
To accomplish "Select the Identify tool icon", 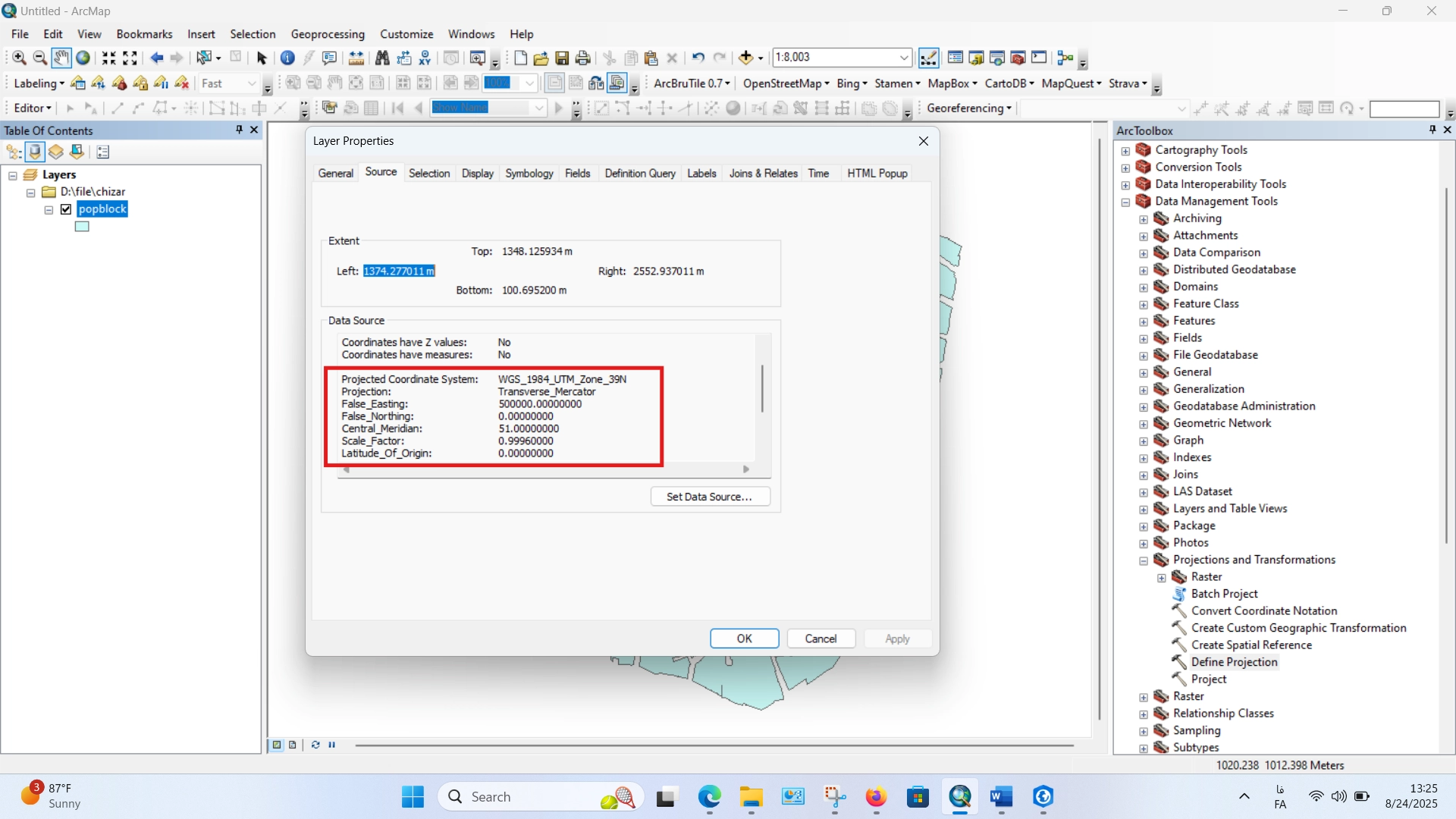I will [287, 58].
